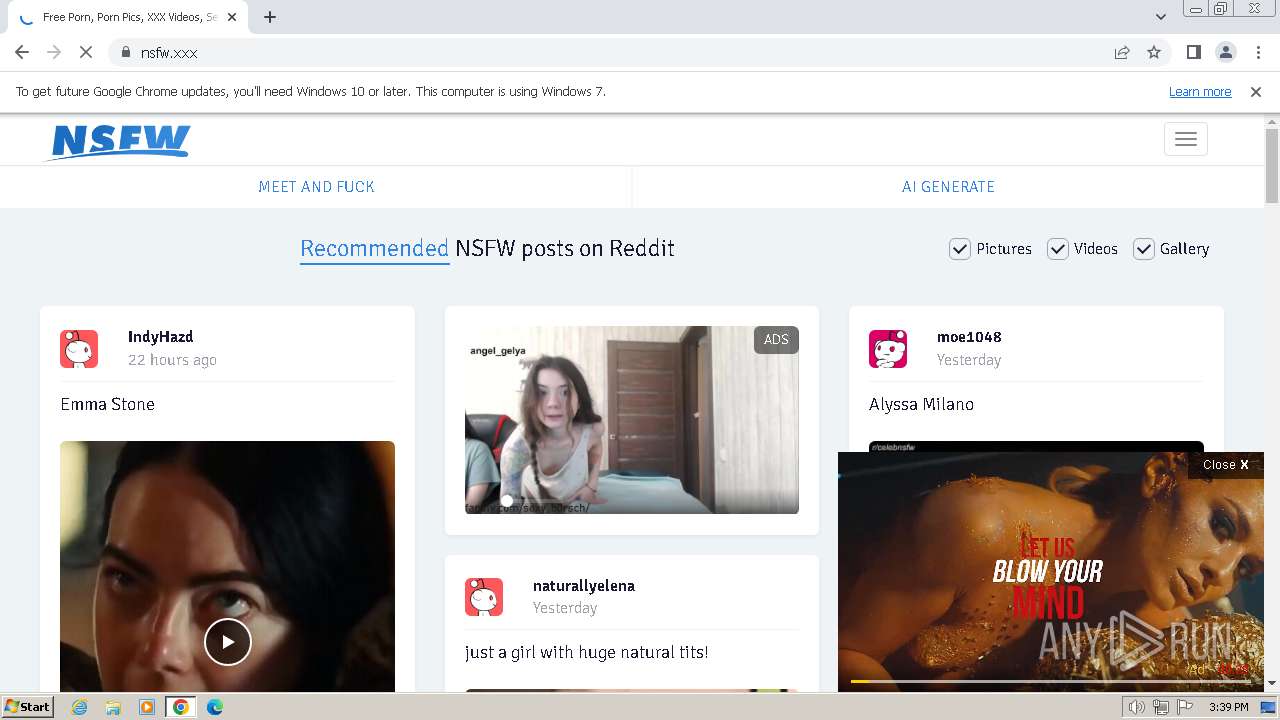Select the browser tab titled Free...
The height and width of the screenshot is (720, 1280).
coord(128,17)
